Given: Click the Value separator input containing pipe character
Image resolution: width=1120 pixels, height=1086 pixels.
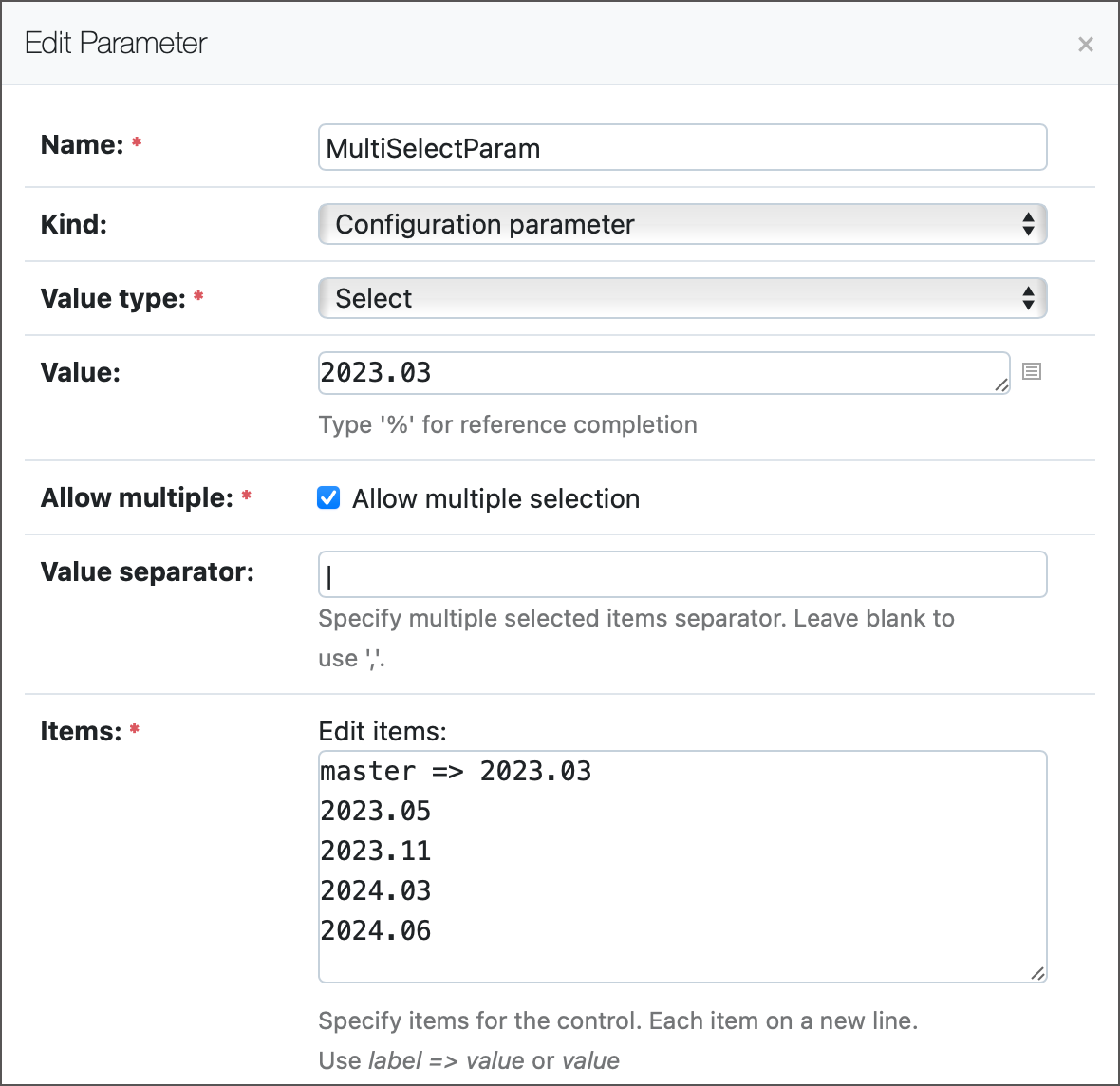Looking at the screenshot, I should (x=681, y=573).
